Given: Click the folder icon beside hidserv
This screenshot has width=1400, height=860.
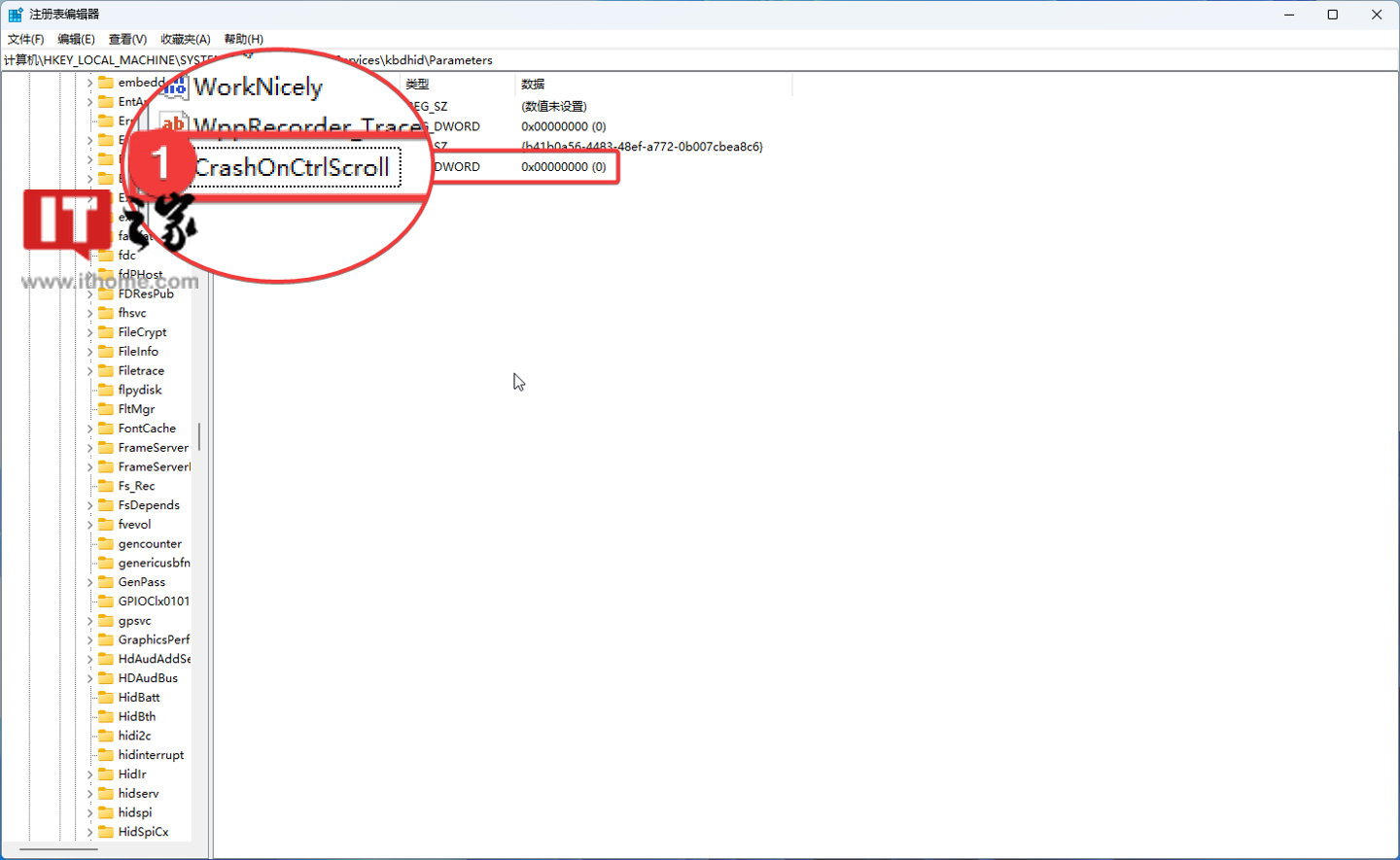Looking at the screenshot, I should coord(106,794).
